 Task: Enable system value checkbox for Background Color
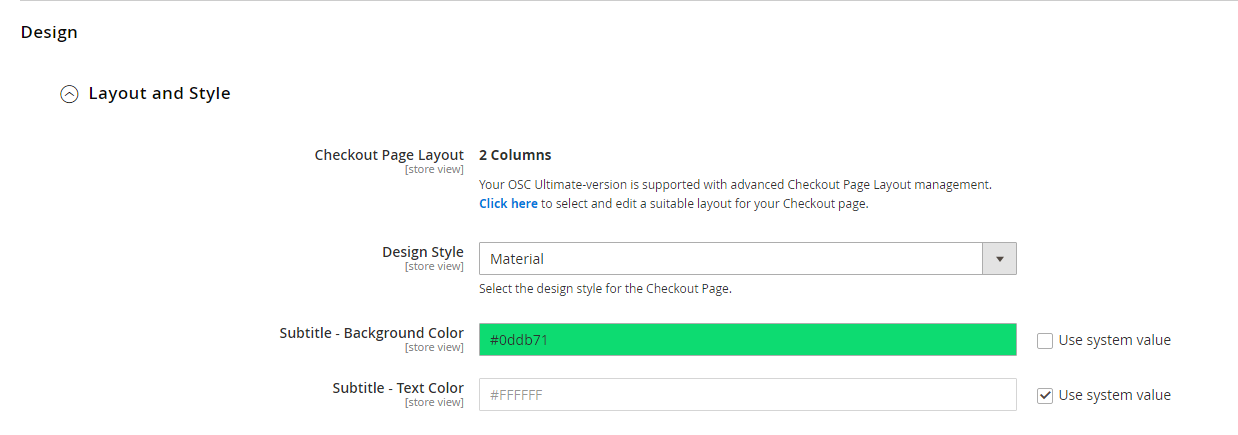point(1045,340)
